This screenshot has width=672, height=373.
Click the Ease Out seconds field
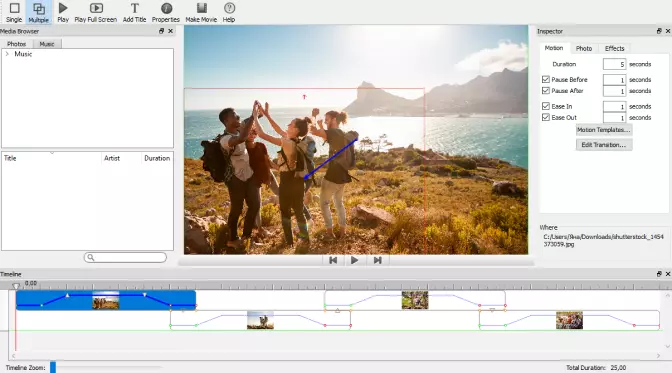(614, 117)
